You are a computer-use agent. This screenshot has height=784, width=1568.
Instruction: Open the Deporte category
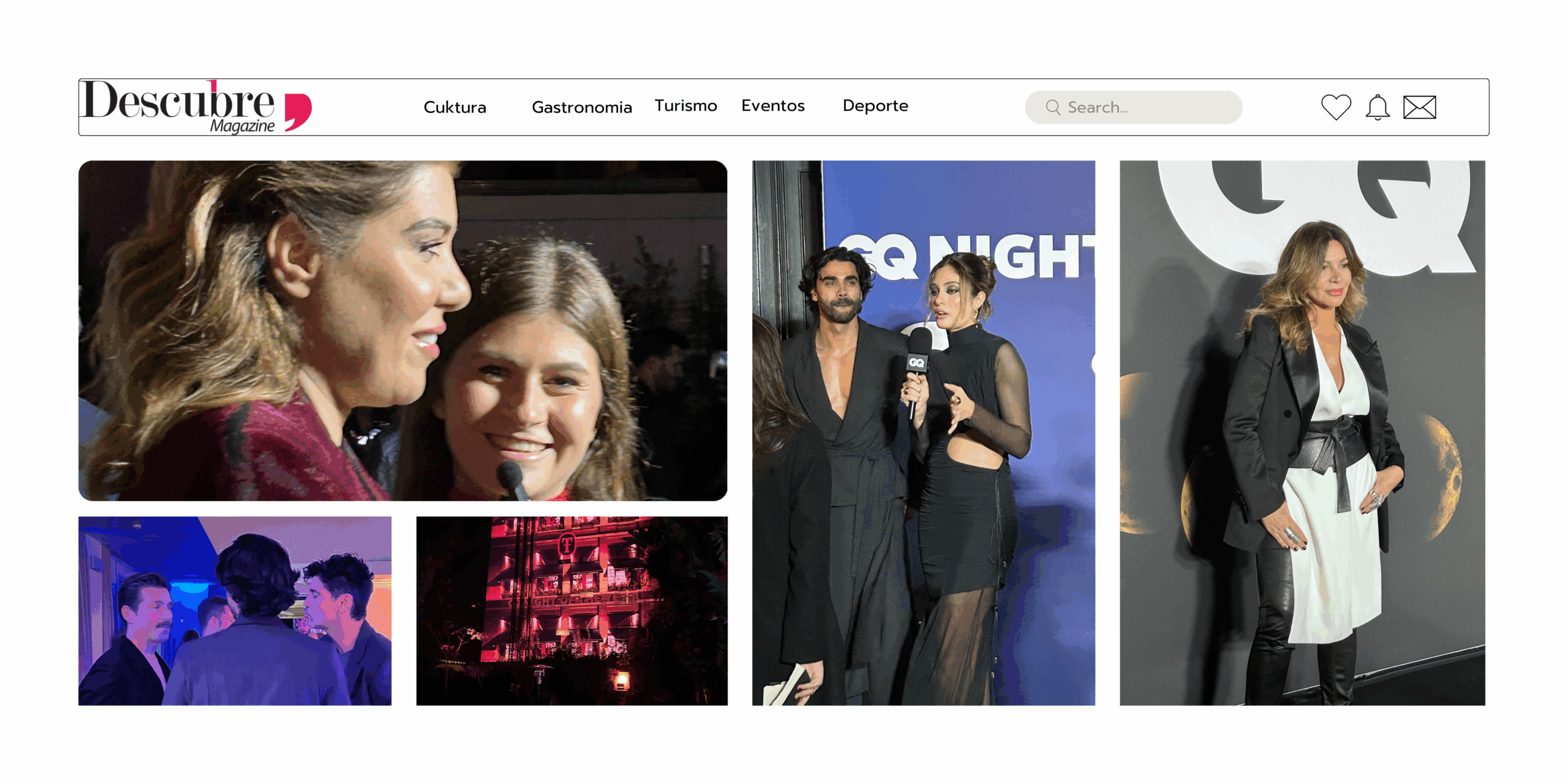(875, 105)
